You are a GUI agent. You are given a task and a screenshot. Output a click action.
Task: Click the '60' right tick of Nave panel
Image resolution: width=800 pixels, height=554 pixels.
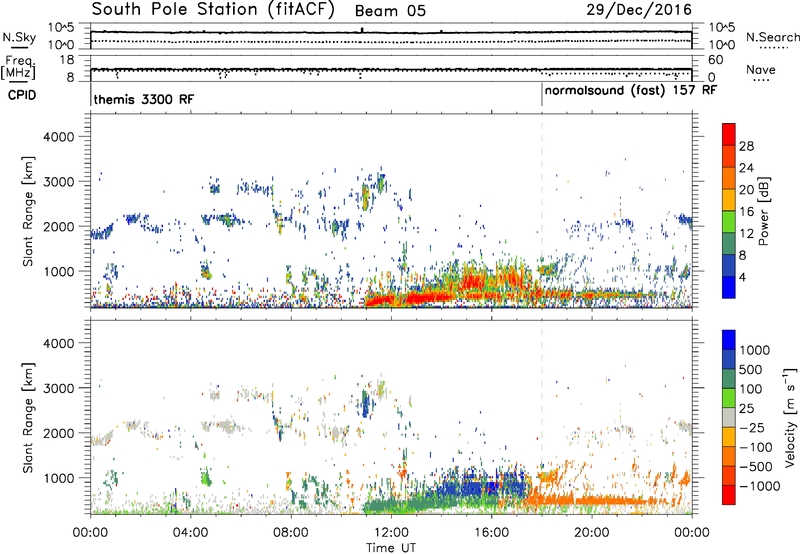click(x=715, y=60)
